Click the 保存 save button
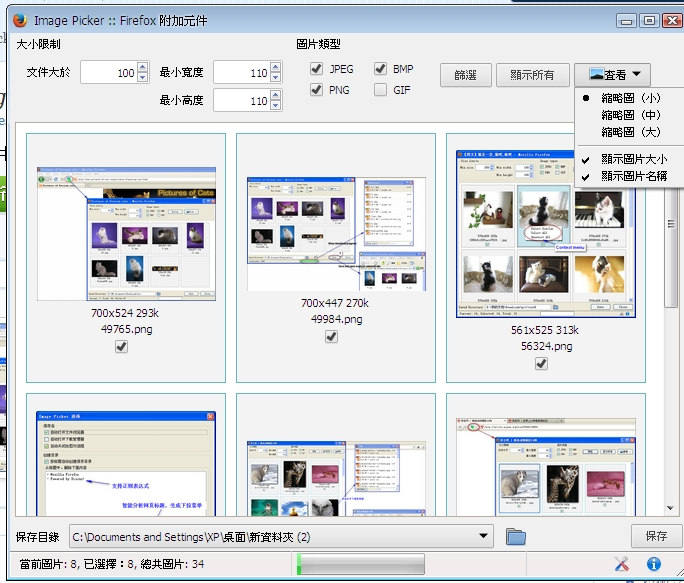This screenshot has width=684, height=583. 656,536
